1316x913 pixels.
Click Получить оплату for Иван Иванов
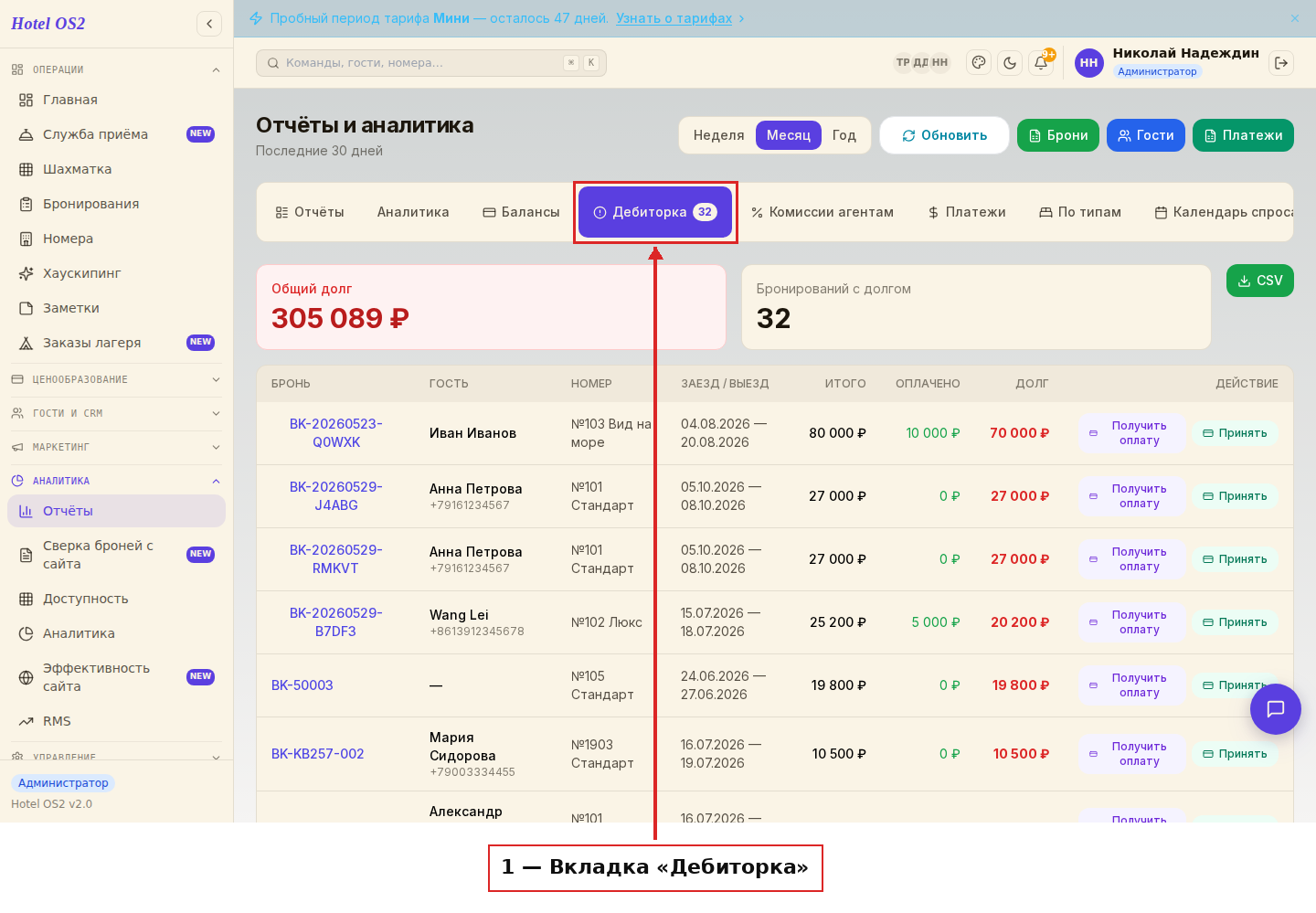click(x=1132, y=433)
